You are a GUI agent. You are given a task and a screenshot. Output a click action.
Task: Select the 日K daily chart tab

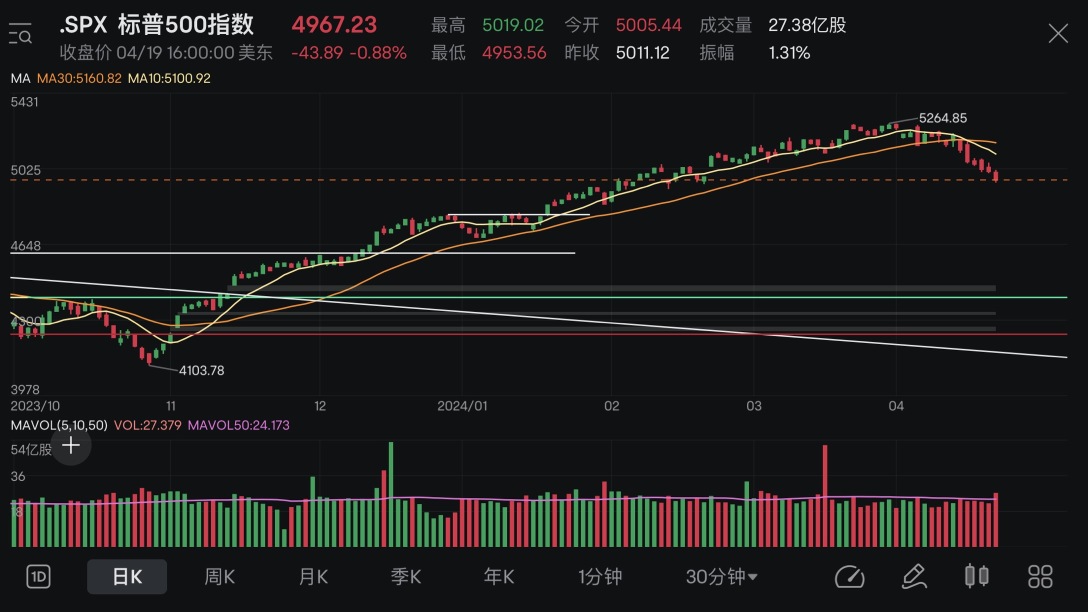[127, 577]
